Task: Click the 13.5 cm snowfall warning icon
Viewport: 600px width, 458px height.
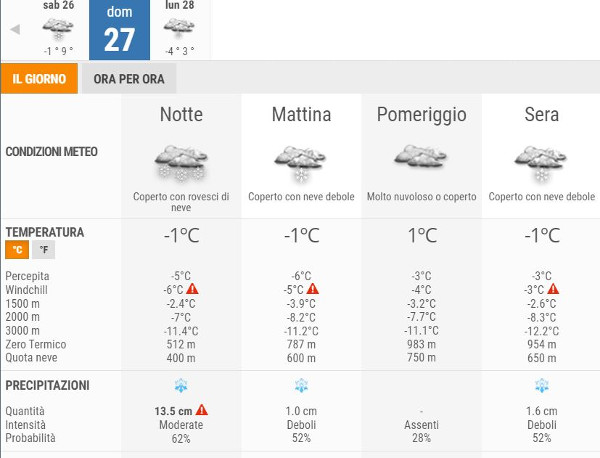Action: point(202,410)
